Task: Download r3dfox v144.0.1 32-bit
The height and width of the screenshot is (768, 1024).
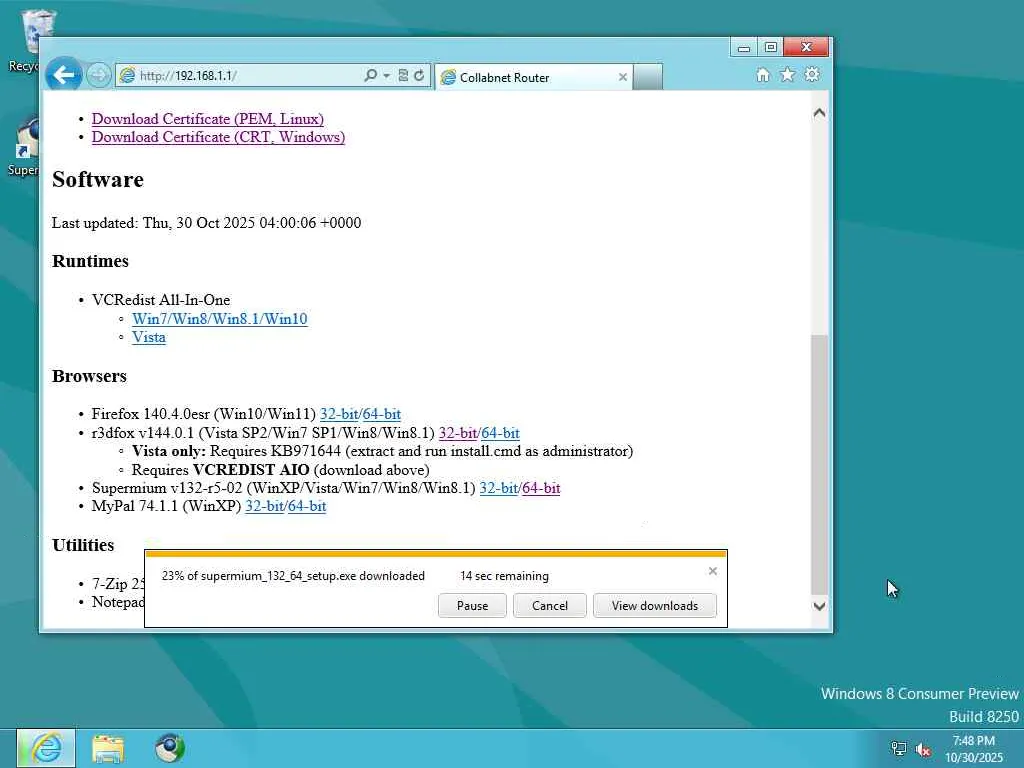Action: point(458,433)
